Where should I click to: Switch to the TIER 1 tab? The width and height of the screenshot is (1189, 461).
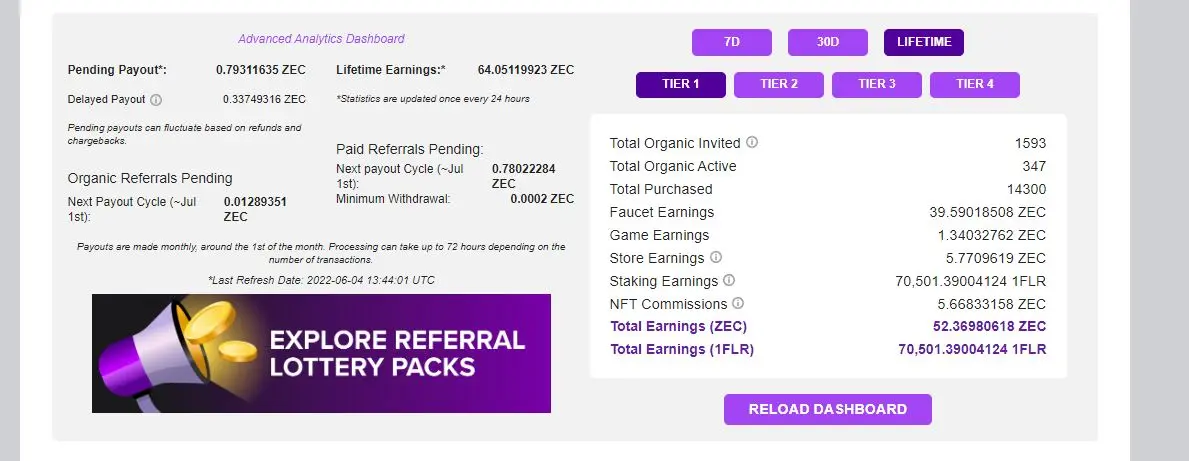681,84
